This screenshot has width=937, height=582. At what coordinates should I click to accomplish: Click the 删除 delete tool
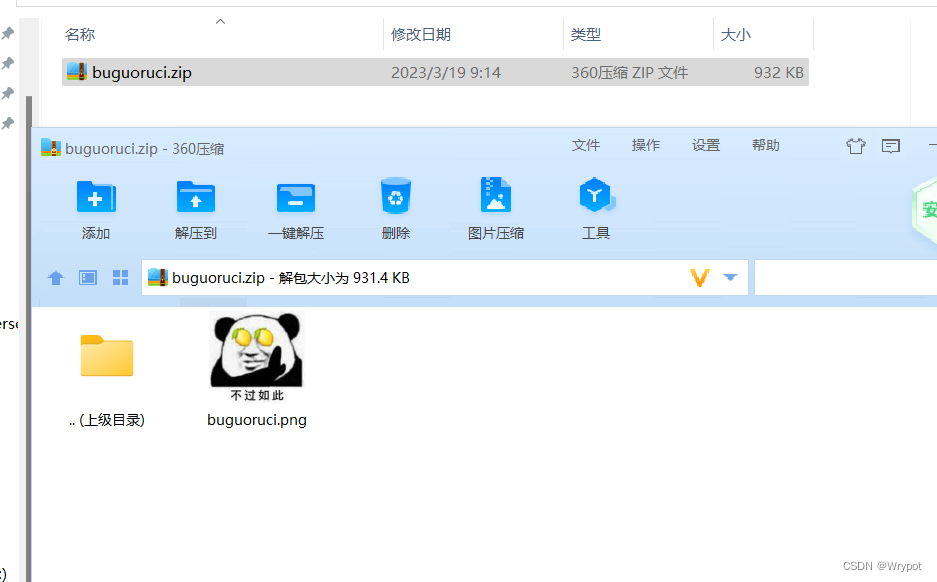click(x=395, y=207)
